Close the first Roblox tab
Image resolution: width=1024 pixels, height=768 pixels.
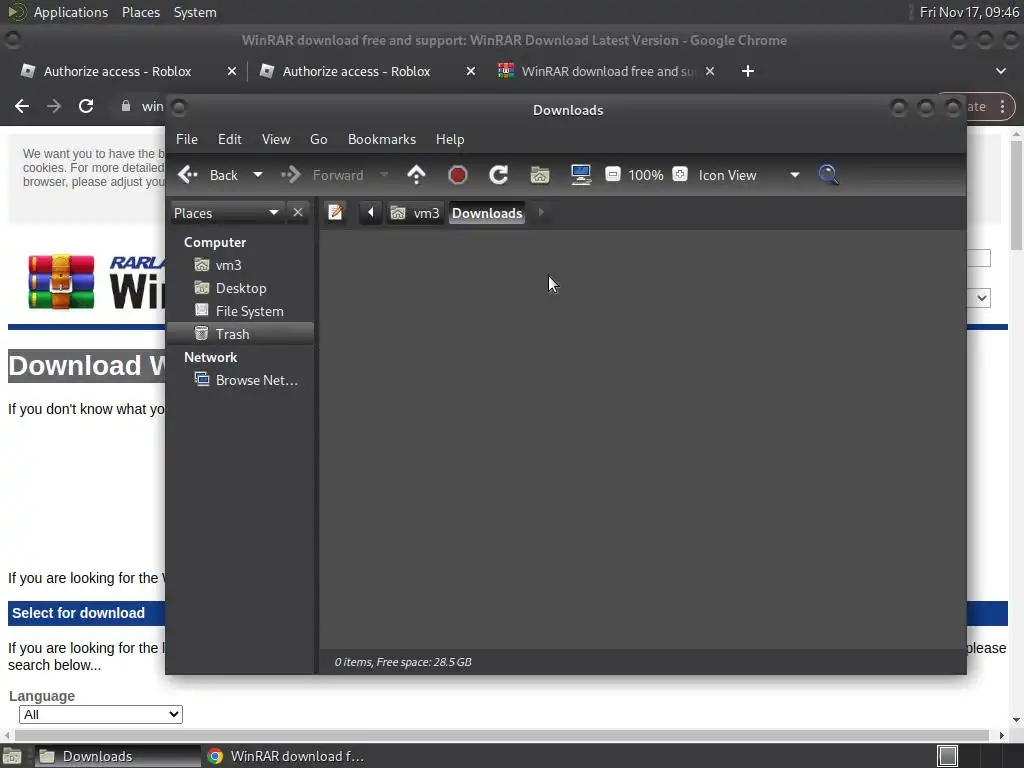(231, 71)
